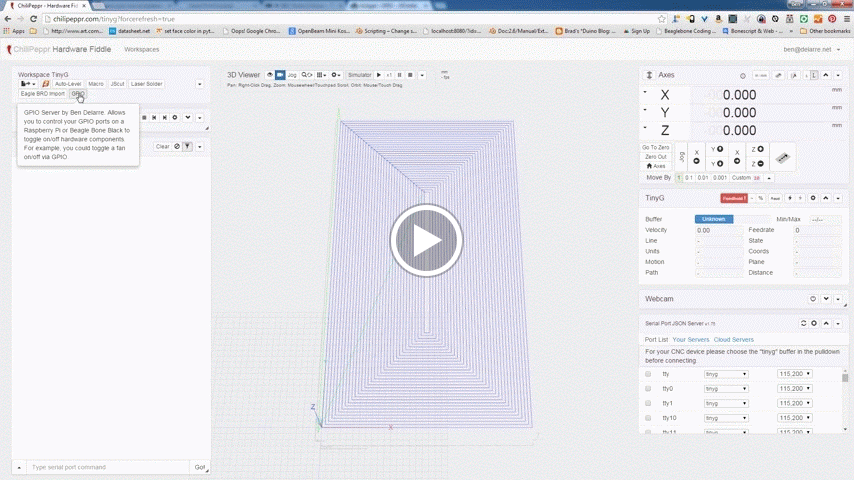Click the Go To Zero button
The height and width of the screenshot is (480, 854).
click(x=656, y=147)
